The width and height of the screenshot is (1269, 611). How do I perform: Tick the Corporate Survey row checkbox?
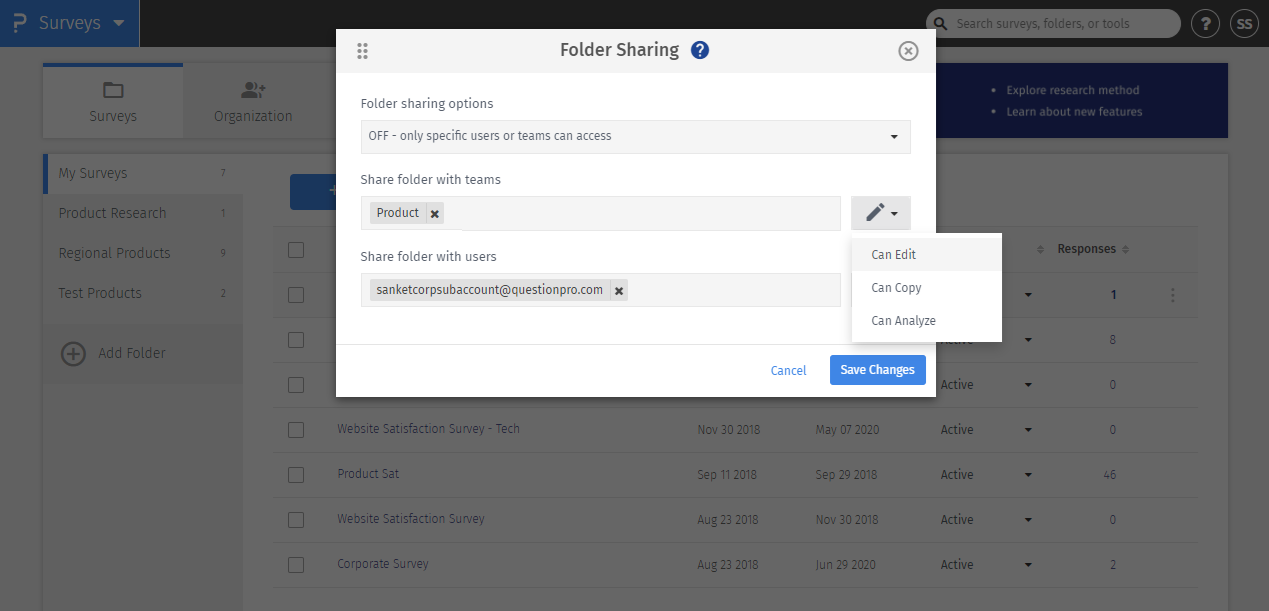[x=296, y=564]
